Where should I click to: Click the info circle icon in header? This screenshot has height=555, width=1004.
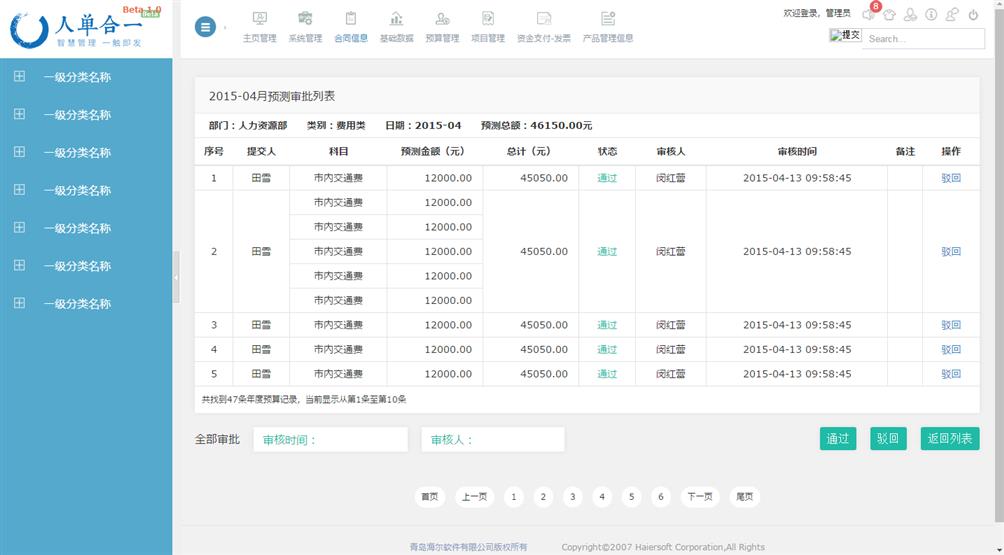click(x=931, y=15)
